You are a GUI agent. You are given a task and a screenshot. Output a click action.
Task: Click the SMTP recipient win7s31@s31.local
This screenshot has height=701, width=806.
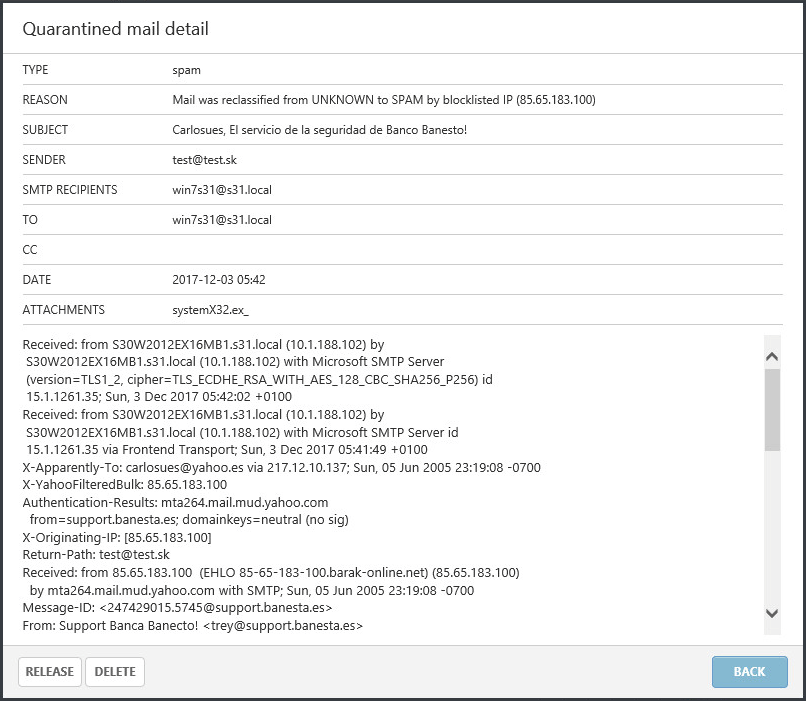point(223,190)
